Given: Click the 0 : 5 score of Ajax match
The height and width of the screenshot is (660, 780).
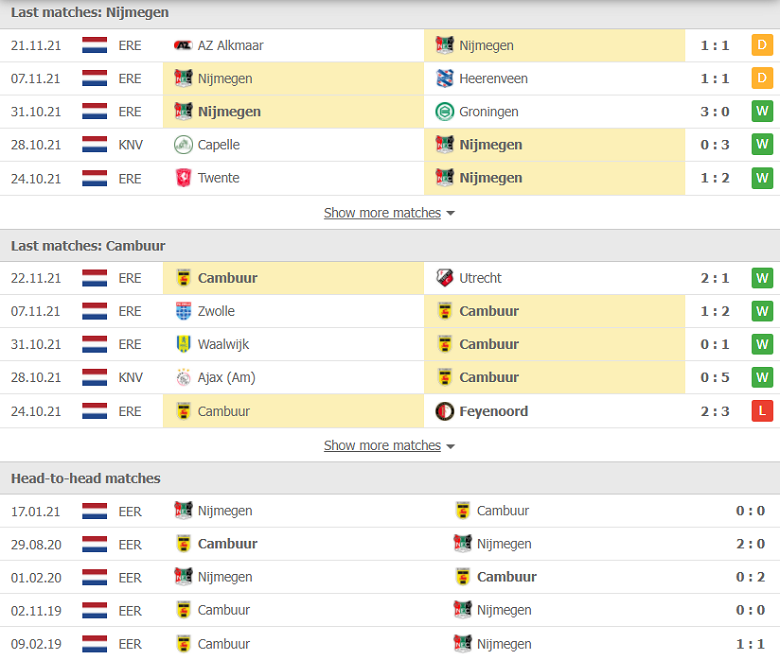Looking at the screenshot, I should 715,377.
